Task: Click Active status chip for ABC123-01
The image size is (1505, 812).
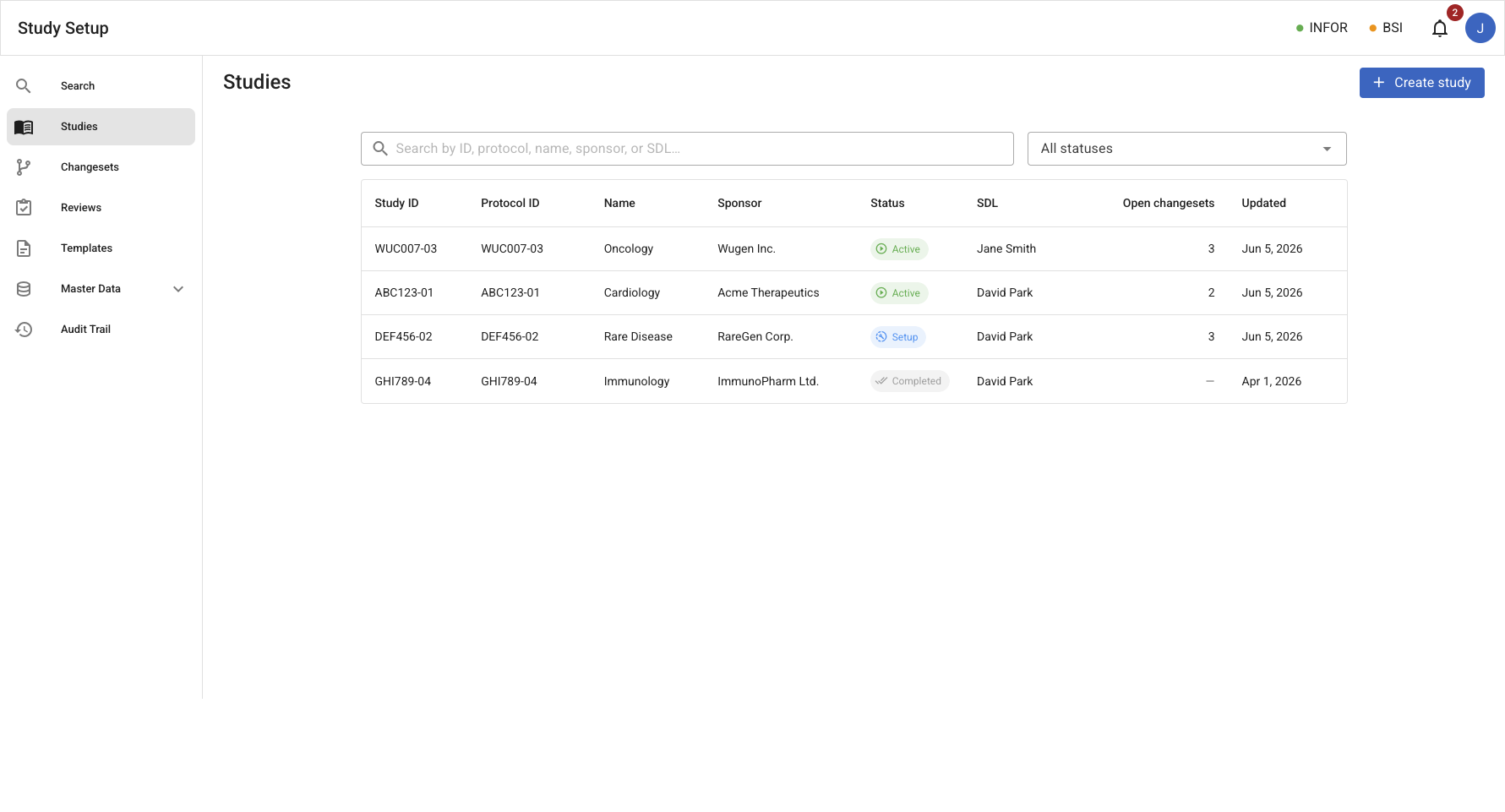Action: click(899, 293)
